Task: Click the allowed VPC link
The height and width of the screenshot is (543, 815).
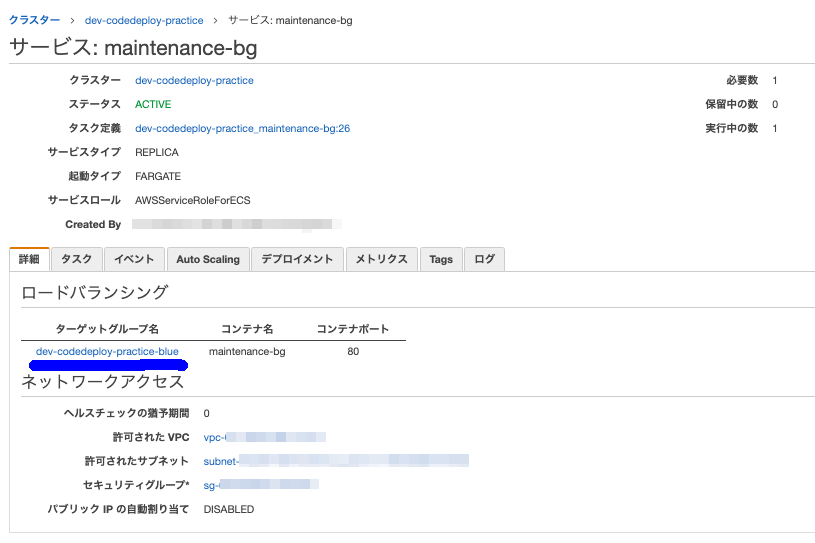Action: [x=264, y=437]
